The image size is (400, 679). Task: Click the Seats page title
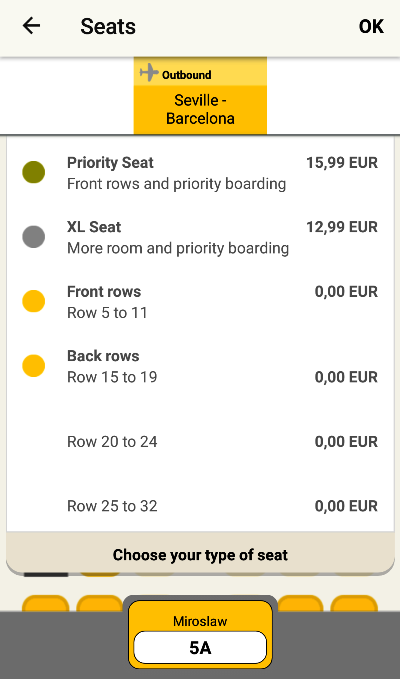click(x=108, y=26)
